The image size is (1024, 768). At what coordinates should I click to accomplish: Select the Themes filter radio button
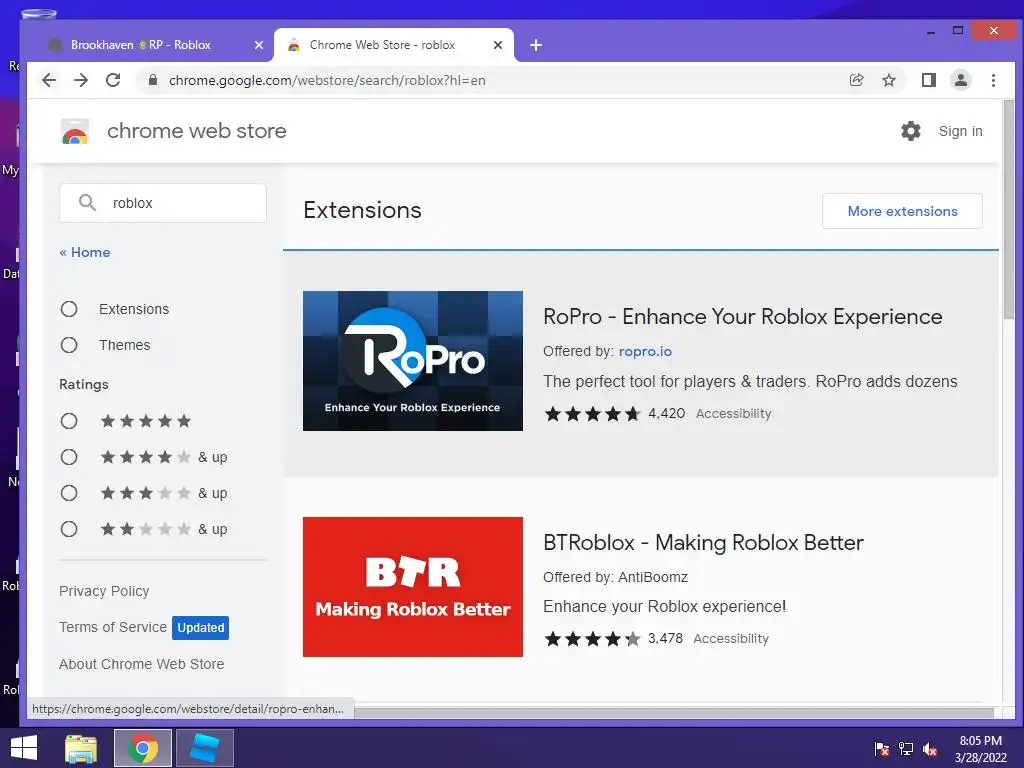point(69,345)
